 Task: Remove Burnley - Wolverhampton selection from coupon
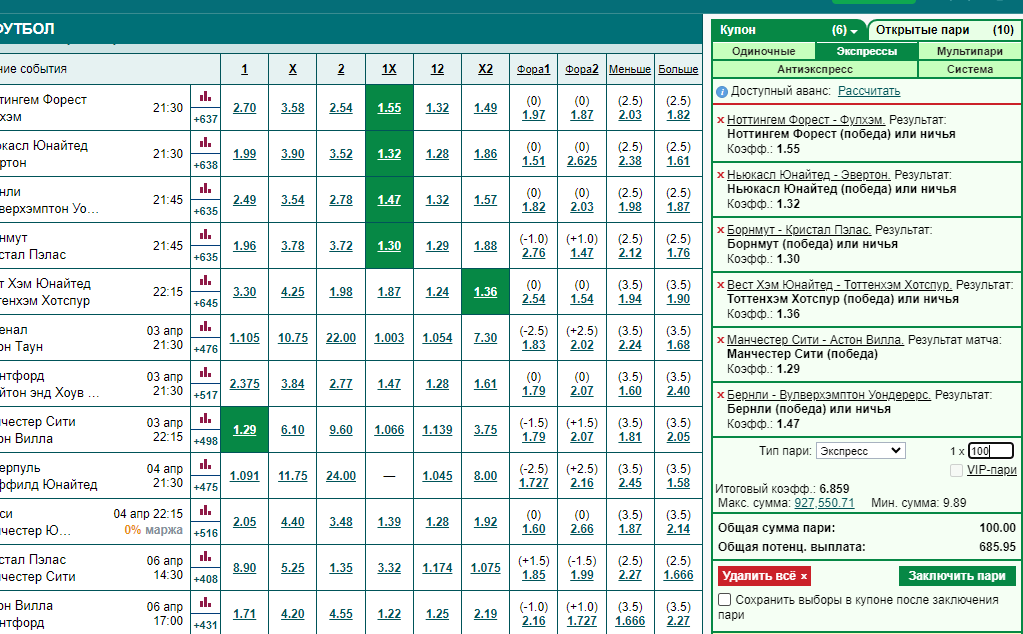pyautogui.click(x=720, y=395)
